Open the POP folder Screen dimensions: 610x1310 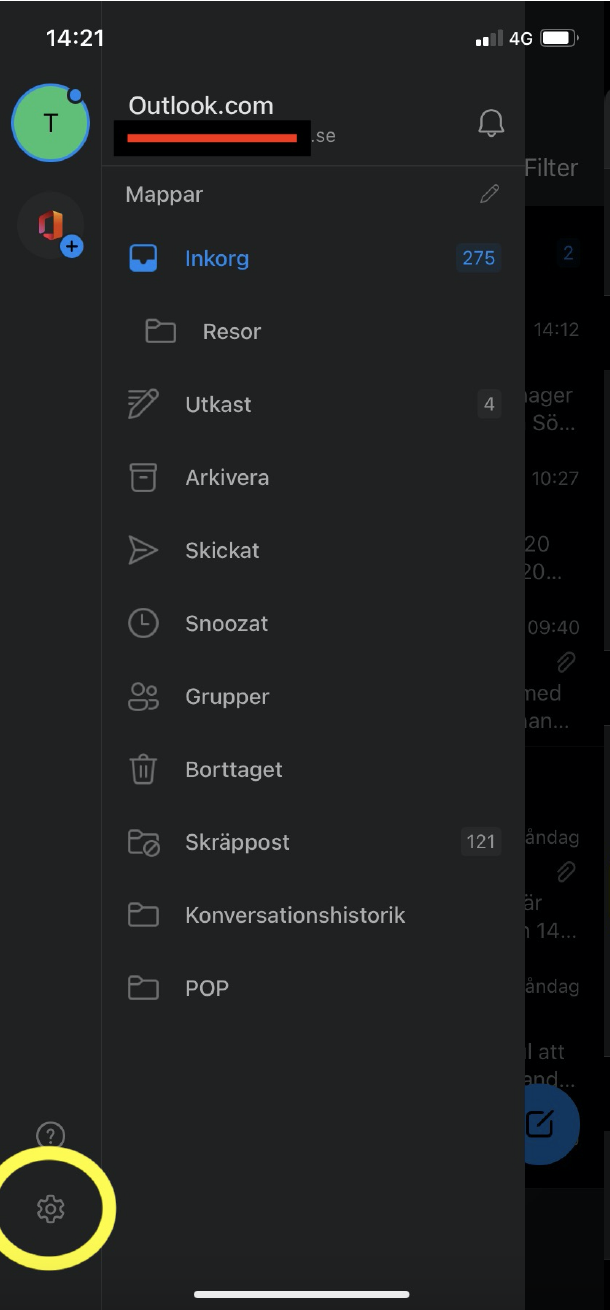point(207,988)
